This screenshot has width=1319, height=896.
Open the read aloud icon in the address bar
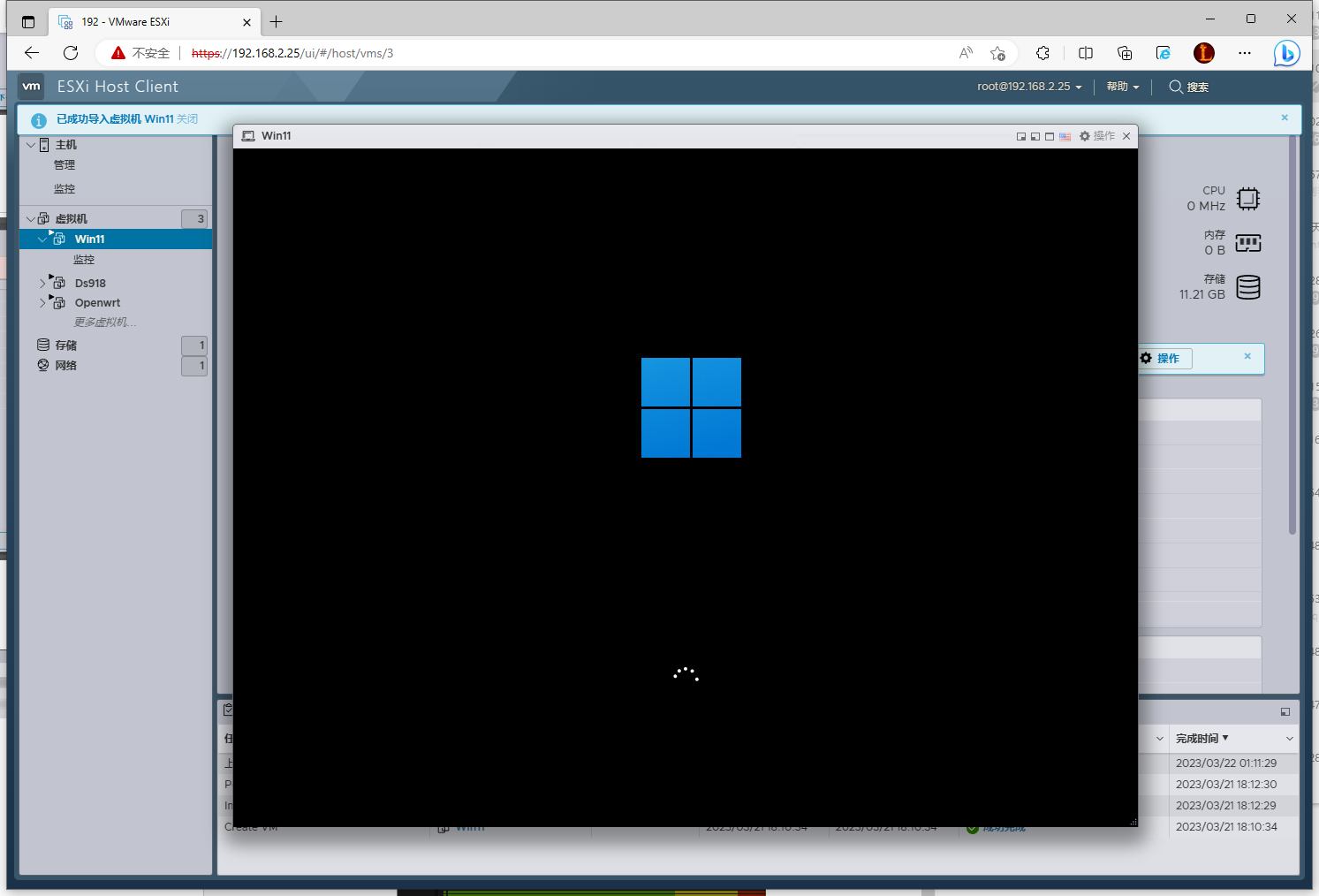click(x=966, y=53)
